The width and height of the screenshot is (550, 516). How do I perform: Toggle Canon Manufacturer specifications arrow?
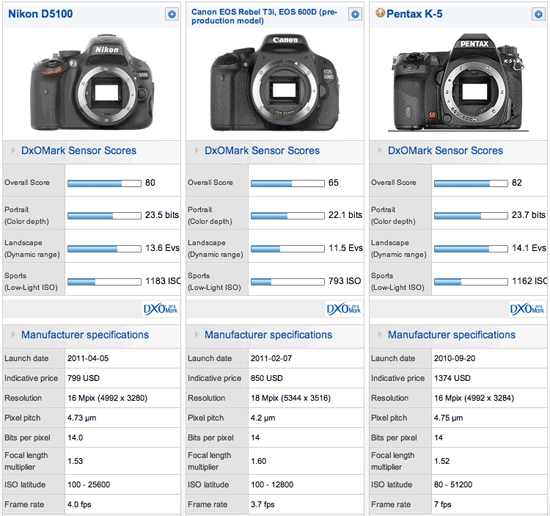[196, 335]
